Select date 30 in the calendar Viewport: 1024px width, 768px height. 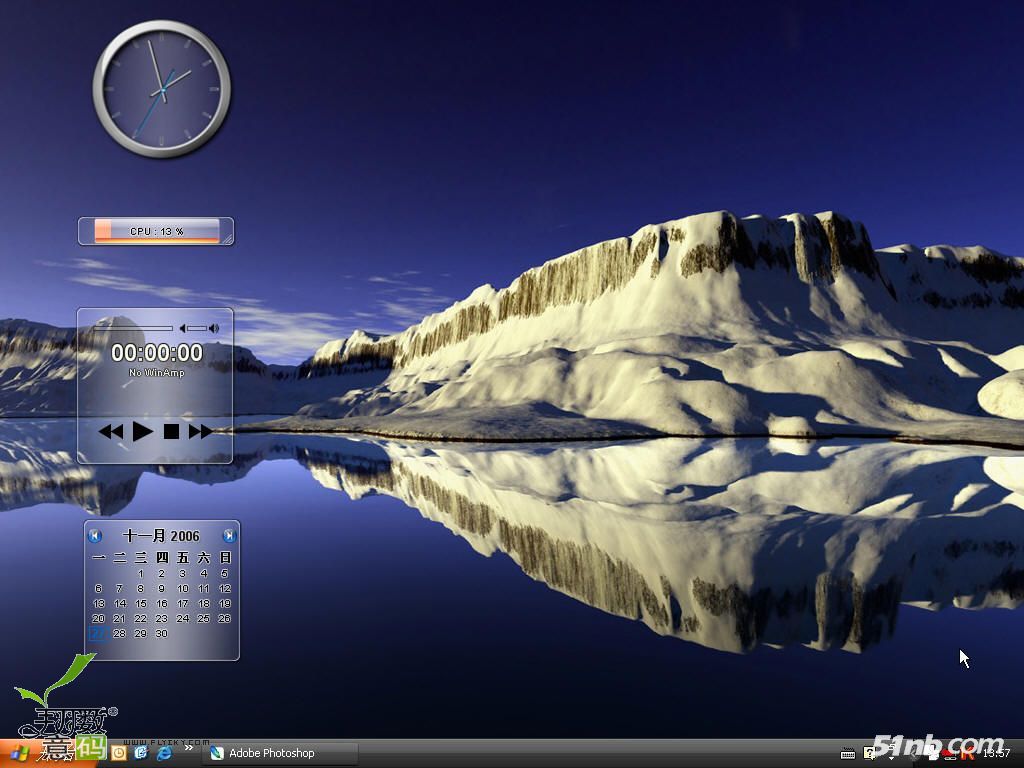click(x=161, y=633)
